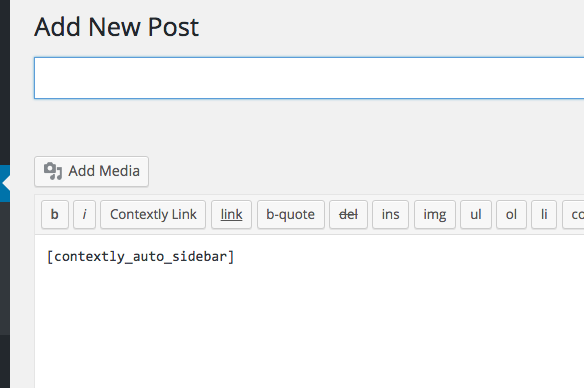Click the Add New Post heading
Viewport: 584px width, 388px height.
coord(117,27)
